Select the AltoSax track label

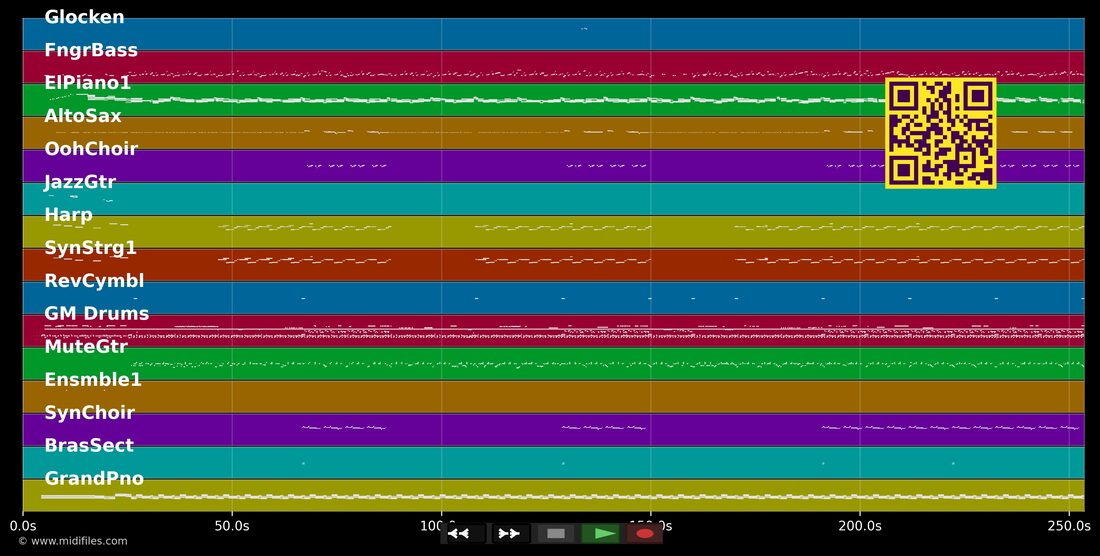point(83,116)
